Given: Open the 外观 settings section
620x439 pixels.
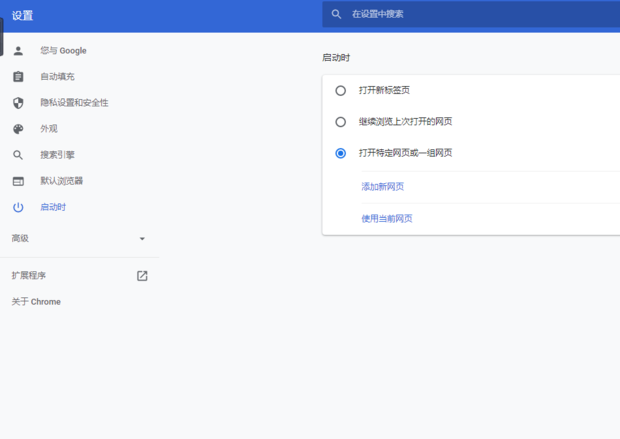Looking at the screenshot, I should [49, 129].
